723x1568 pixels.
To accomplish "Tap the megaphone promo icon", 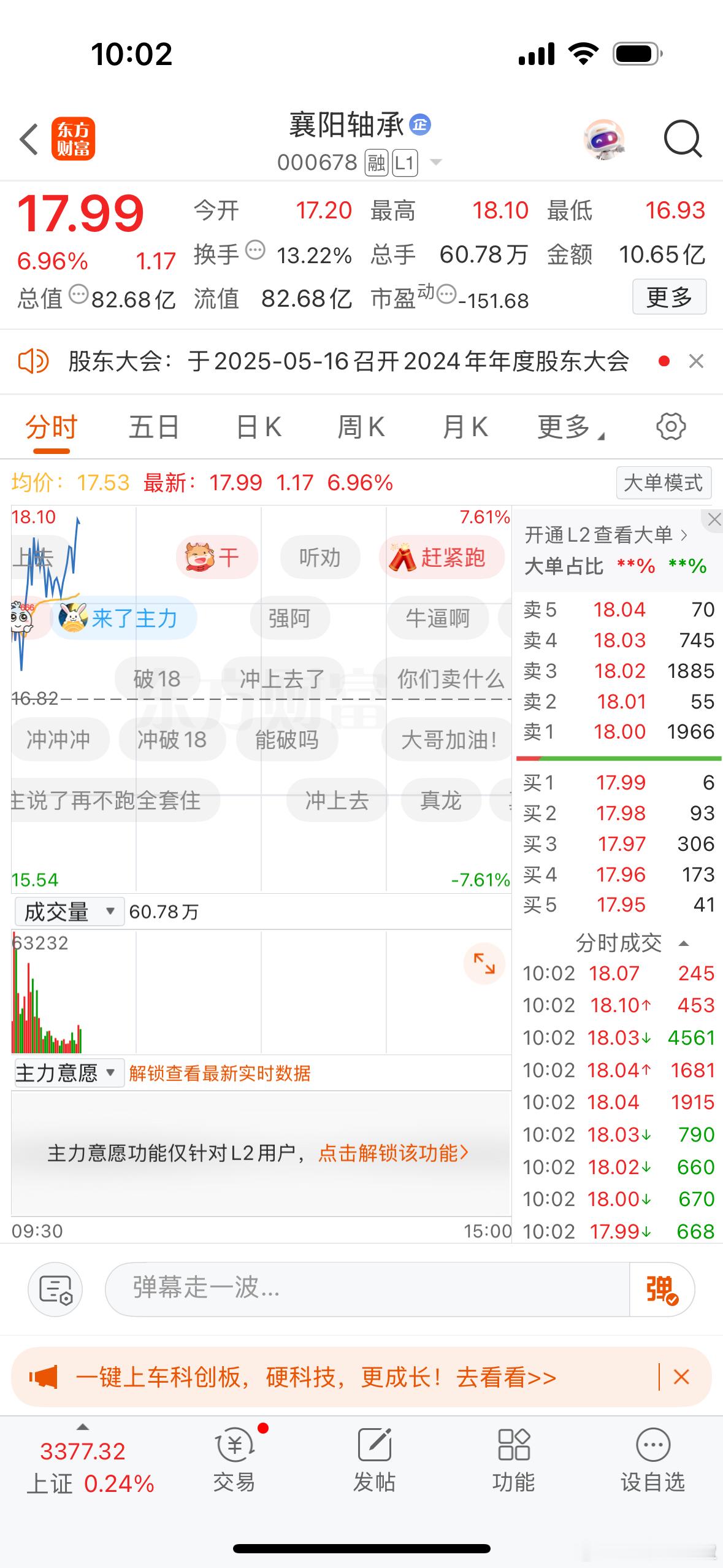I will (44, 1378).
